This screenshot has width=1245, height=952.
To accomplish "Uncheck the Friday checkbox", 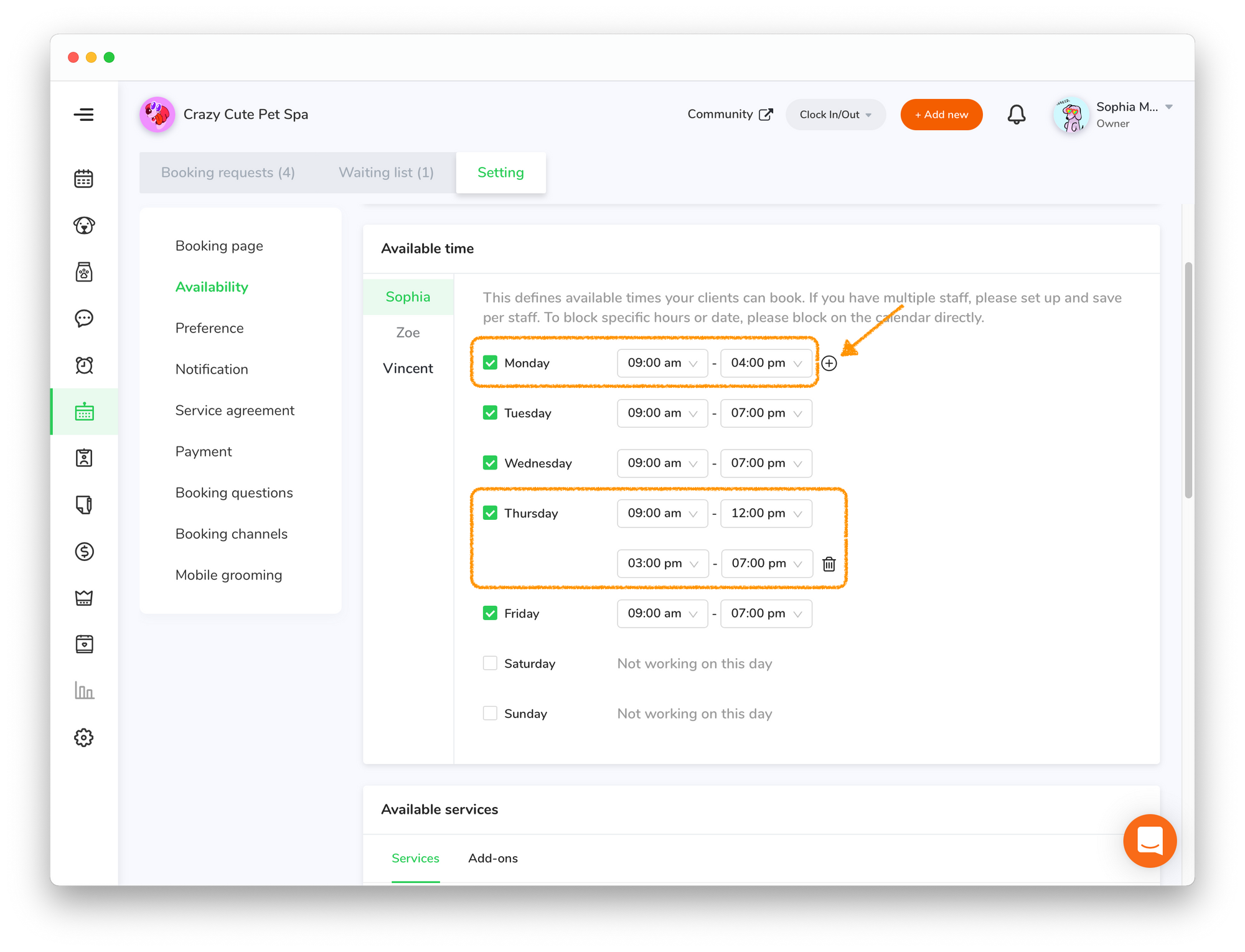I will tap(490, 613).
